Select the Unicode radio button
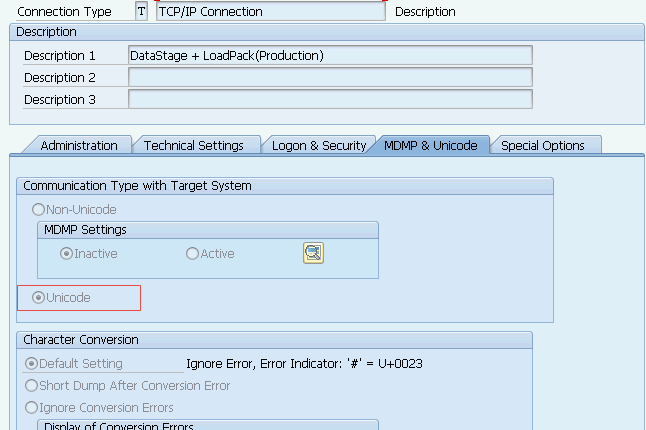The width and height of the screenshot is (646, 430). point(38,297)
